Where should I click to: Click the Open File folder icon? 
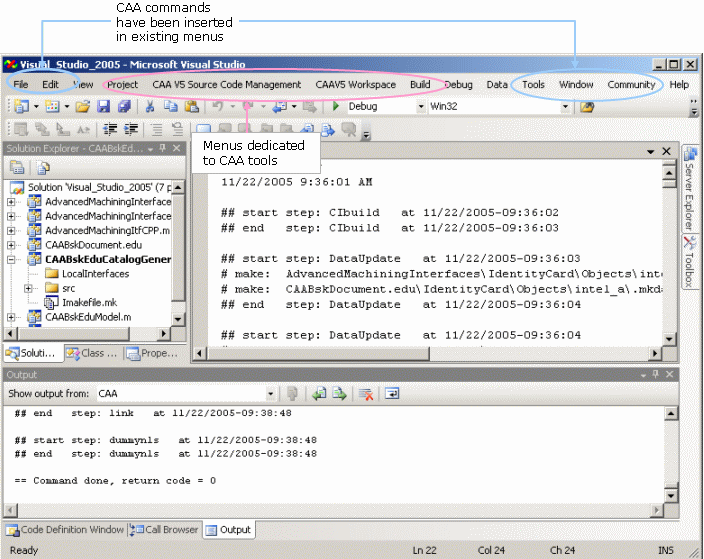coord(83,106)
